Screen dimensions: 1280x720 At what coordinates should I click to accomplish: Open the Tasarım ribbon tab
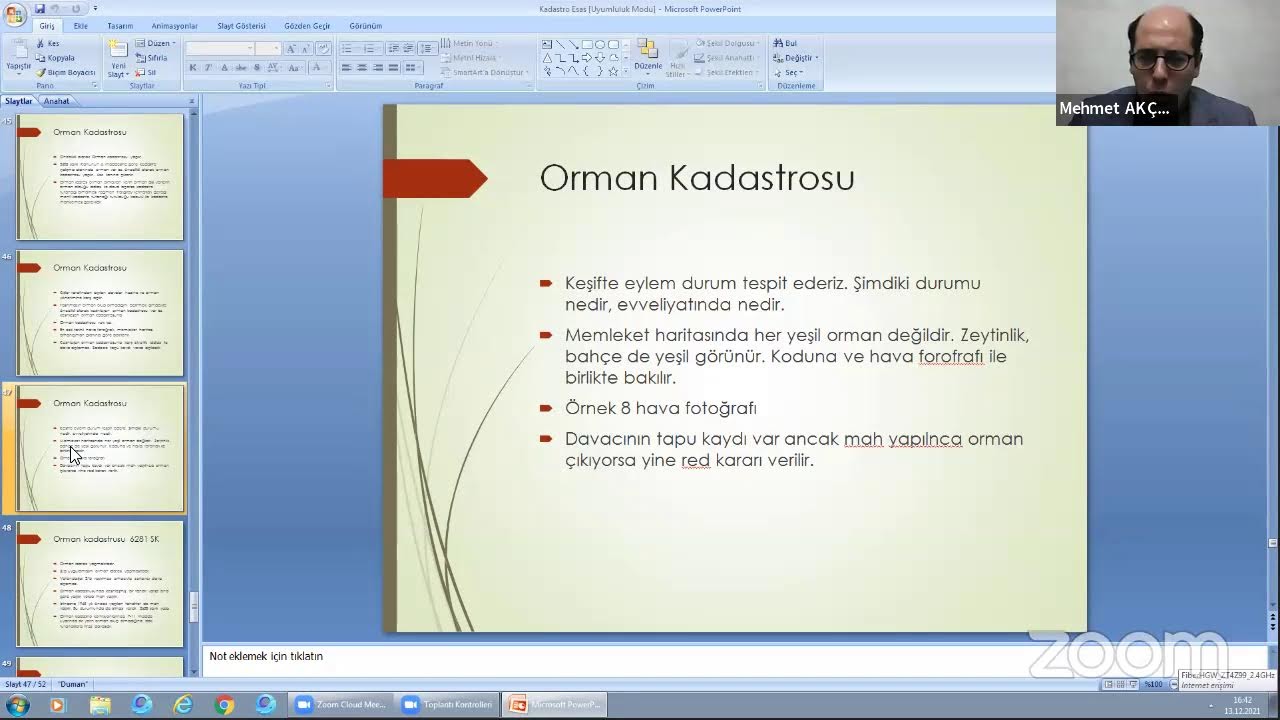120,26
